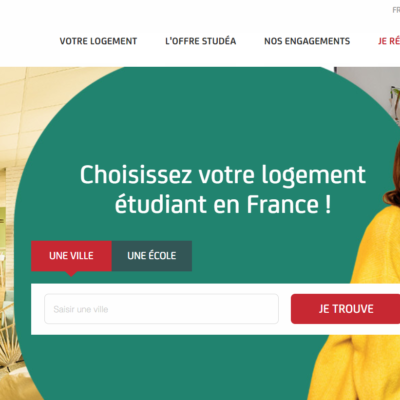This screenshot has width=400, height=400.
Task: Open the FR language selector
Action: [x=396, y=10]
